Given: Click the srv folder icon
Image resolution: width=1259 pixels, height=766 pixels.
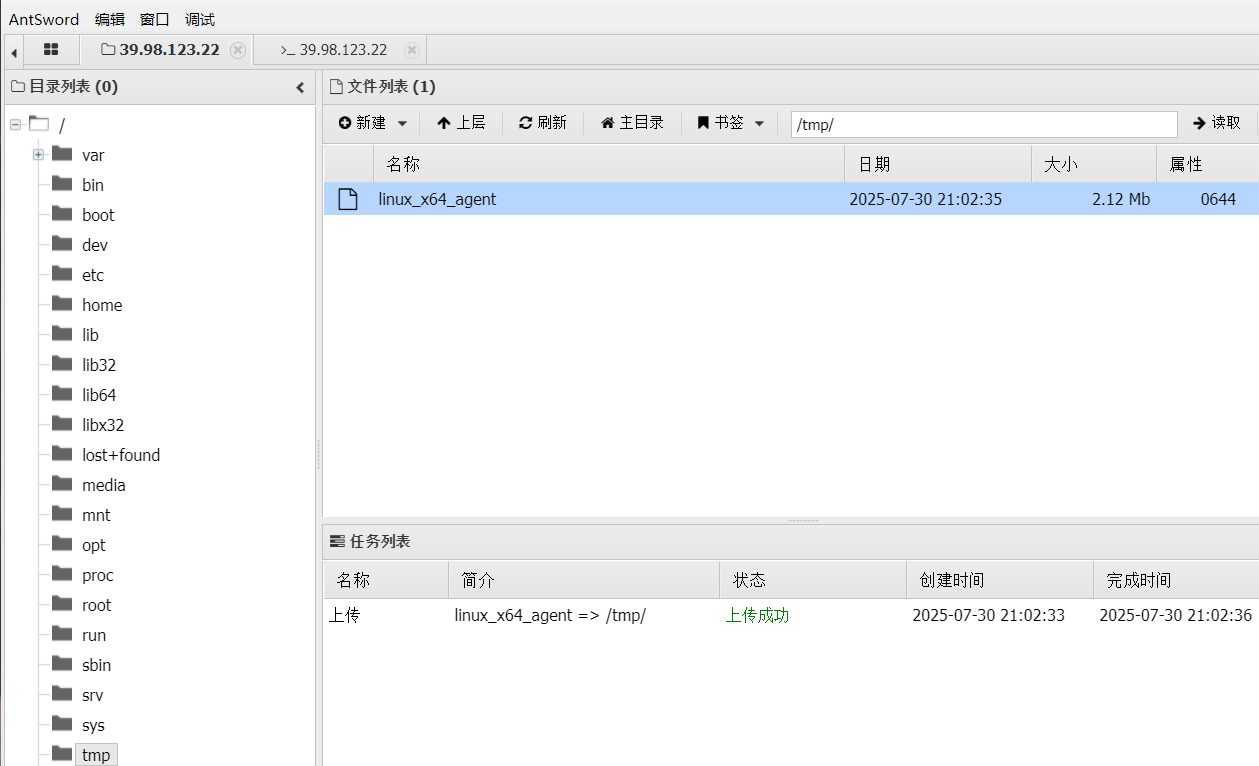Looking at the screenshot, I should coord(62,694).
